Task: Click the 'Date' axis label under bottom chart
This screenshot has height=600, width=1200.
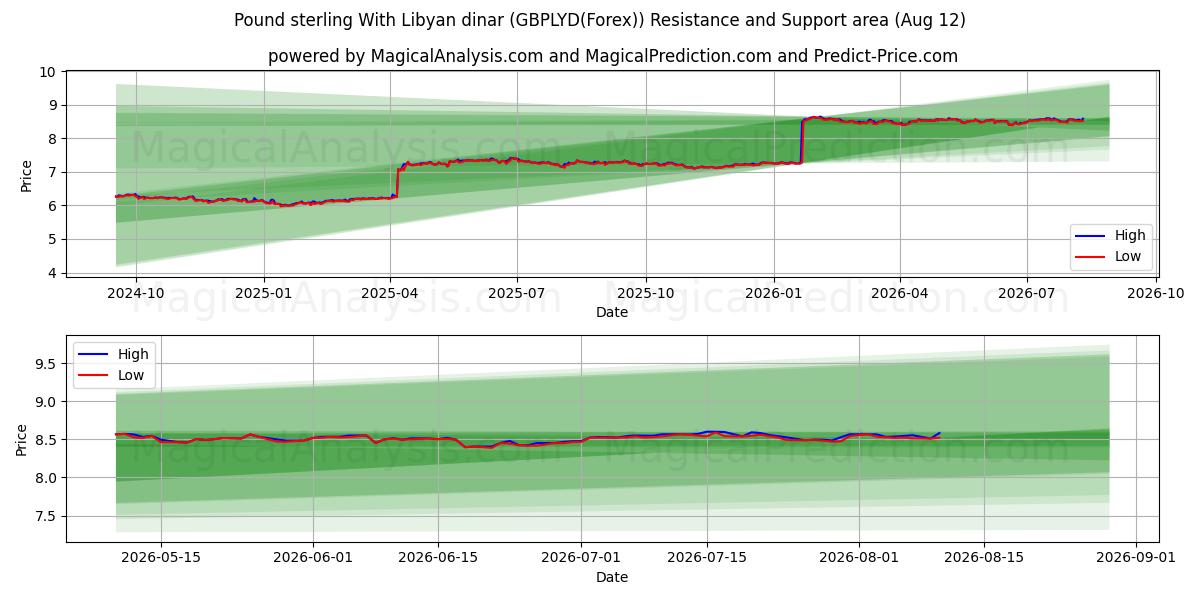Action: [x=612, y=577]
